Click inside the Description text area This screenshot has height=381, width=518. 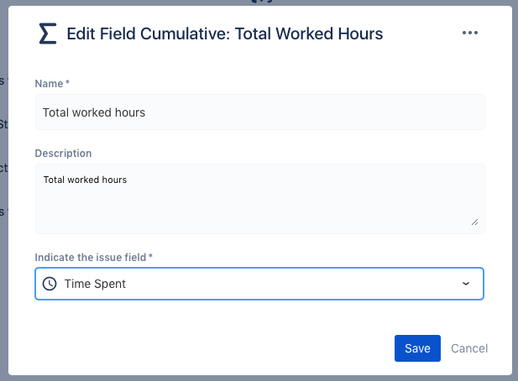coord(260,199)
